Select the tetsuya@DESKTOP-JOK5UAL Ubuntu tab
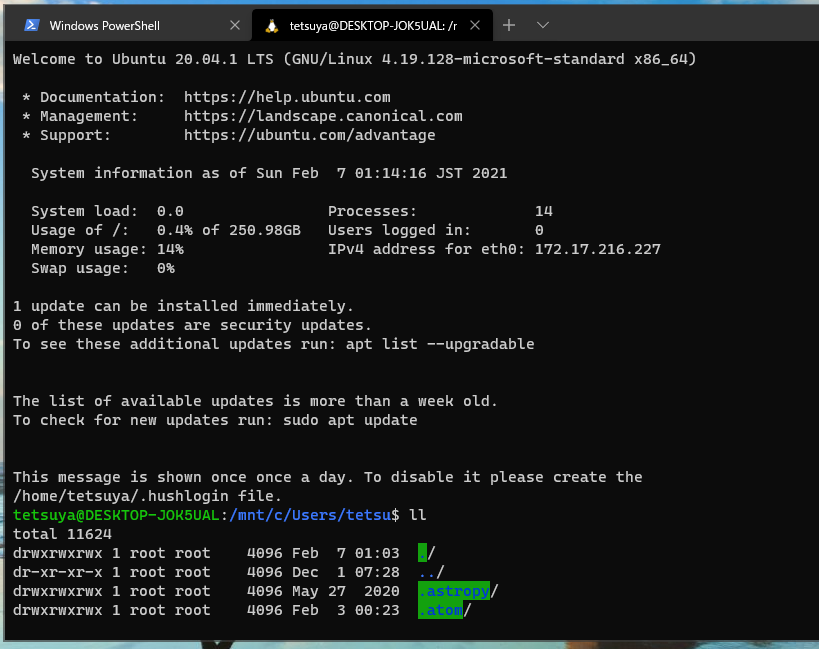The image size is (819, 649). tap(372, 26)
